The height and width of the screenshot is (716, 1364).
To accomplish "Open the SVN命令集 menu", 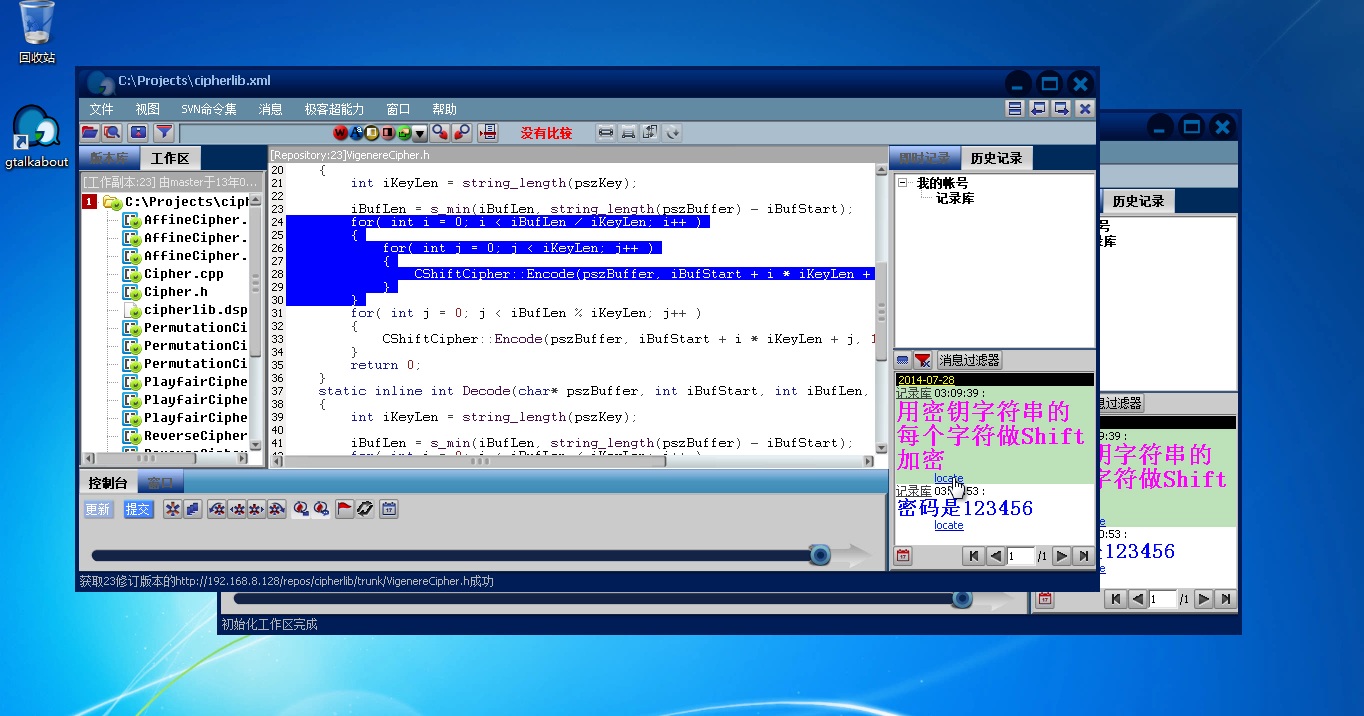I will pyautogui.click(x=209, y=109).
